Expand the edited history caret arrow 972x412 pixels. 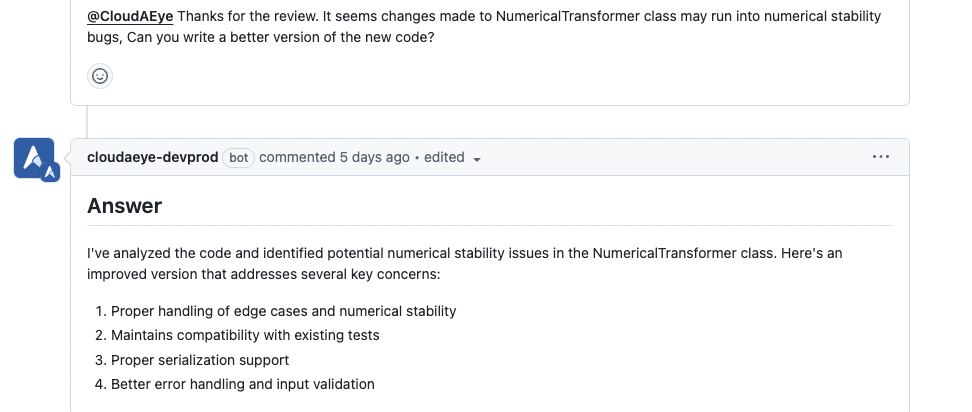point(477,159)
